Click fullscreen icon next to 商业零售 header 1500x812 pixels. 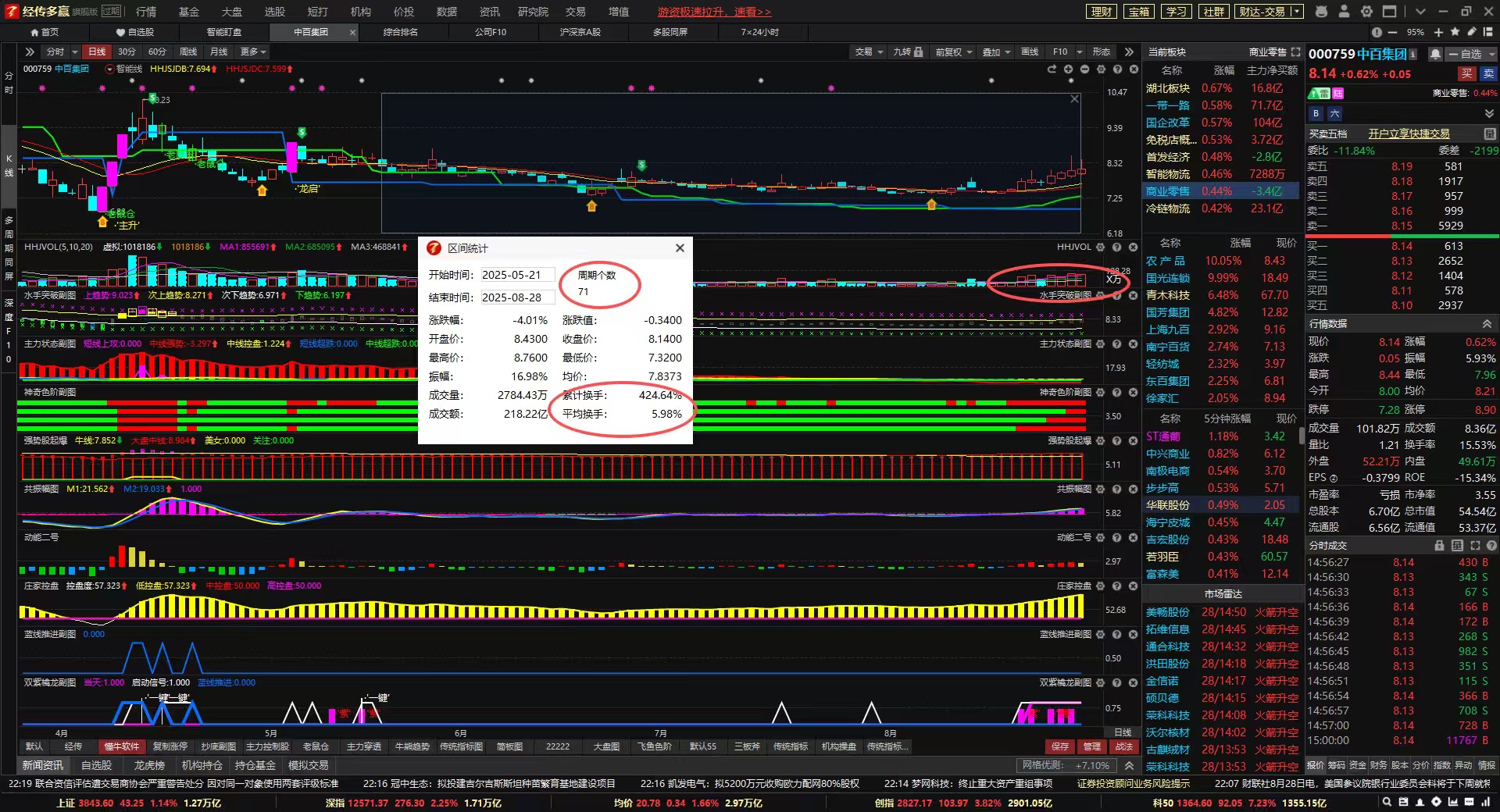point(1295,52)
